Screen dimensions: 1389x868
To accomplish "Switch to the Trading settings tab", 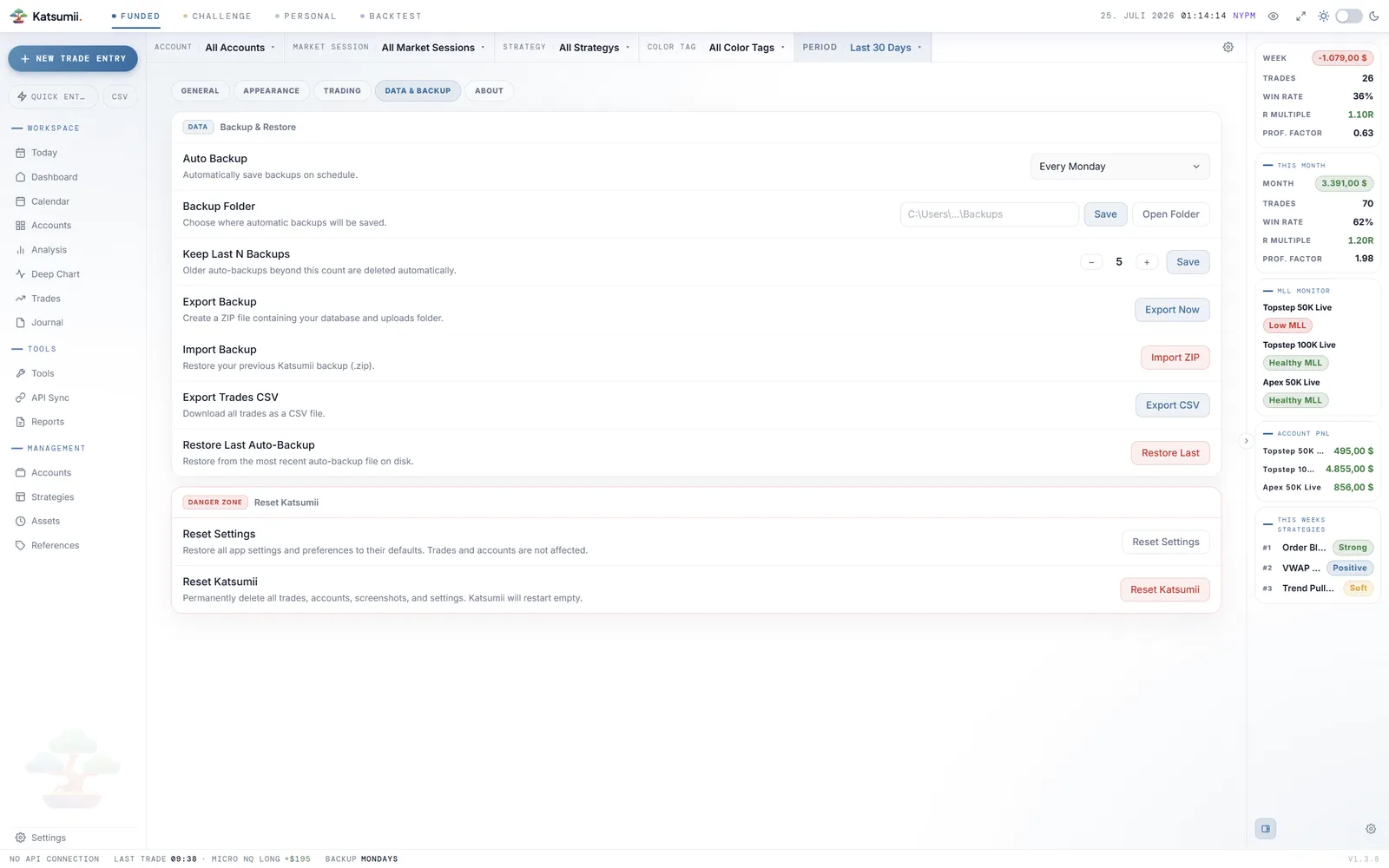I will [342, 91].
